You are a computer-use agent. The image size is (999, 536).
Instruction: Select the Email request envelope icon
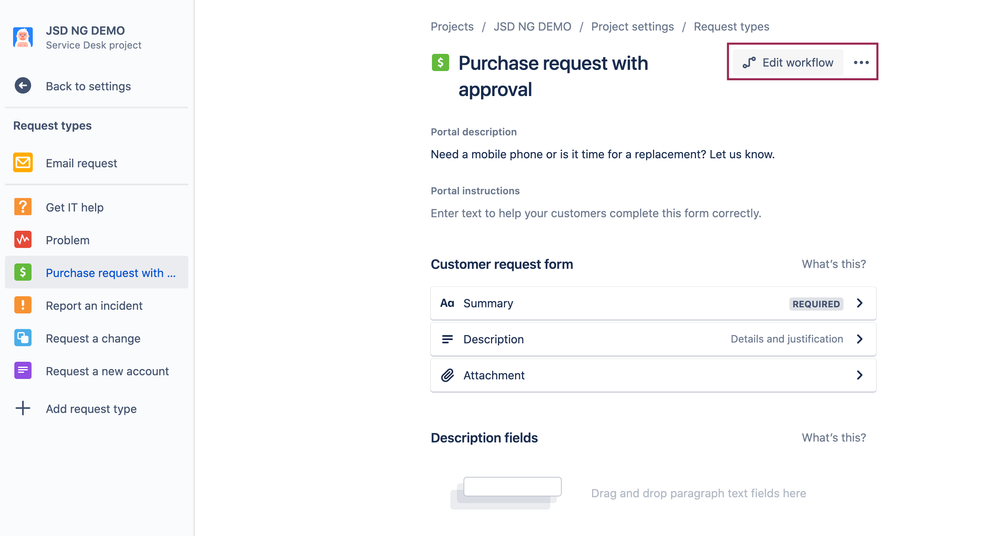click(23, 163)
